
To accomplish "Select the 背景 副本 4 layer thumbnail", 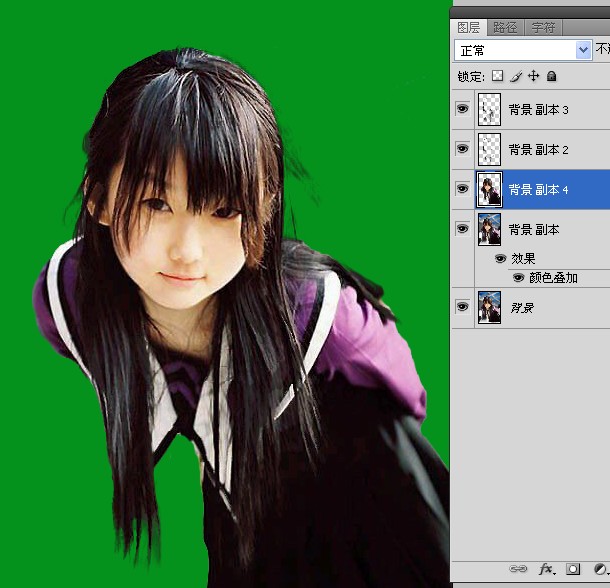I will coord(489,190).
